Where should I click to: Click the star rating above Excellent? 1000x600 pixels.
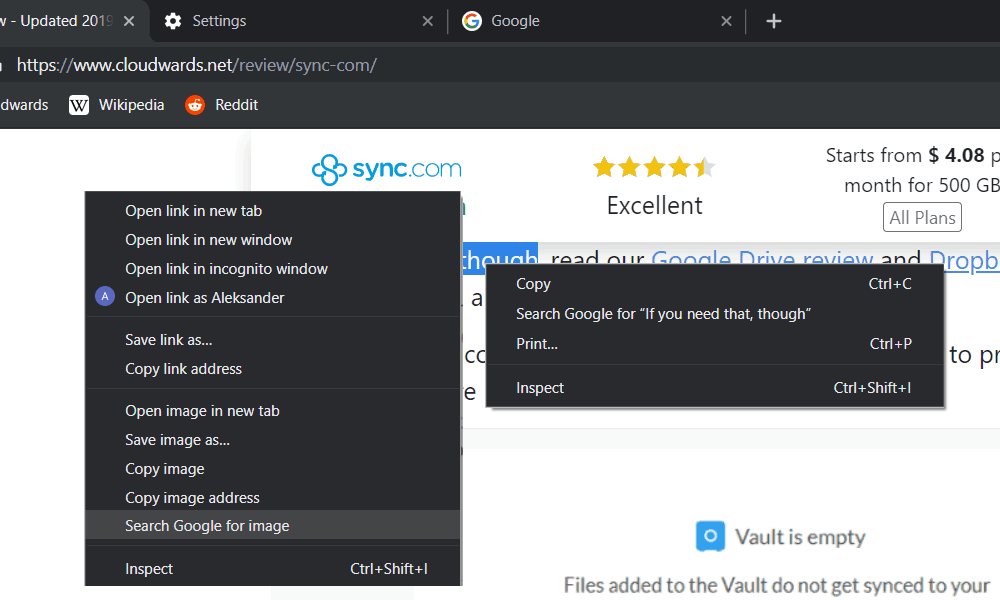pyautogui.click(x=654, y=167)
